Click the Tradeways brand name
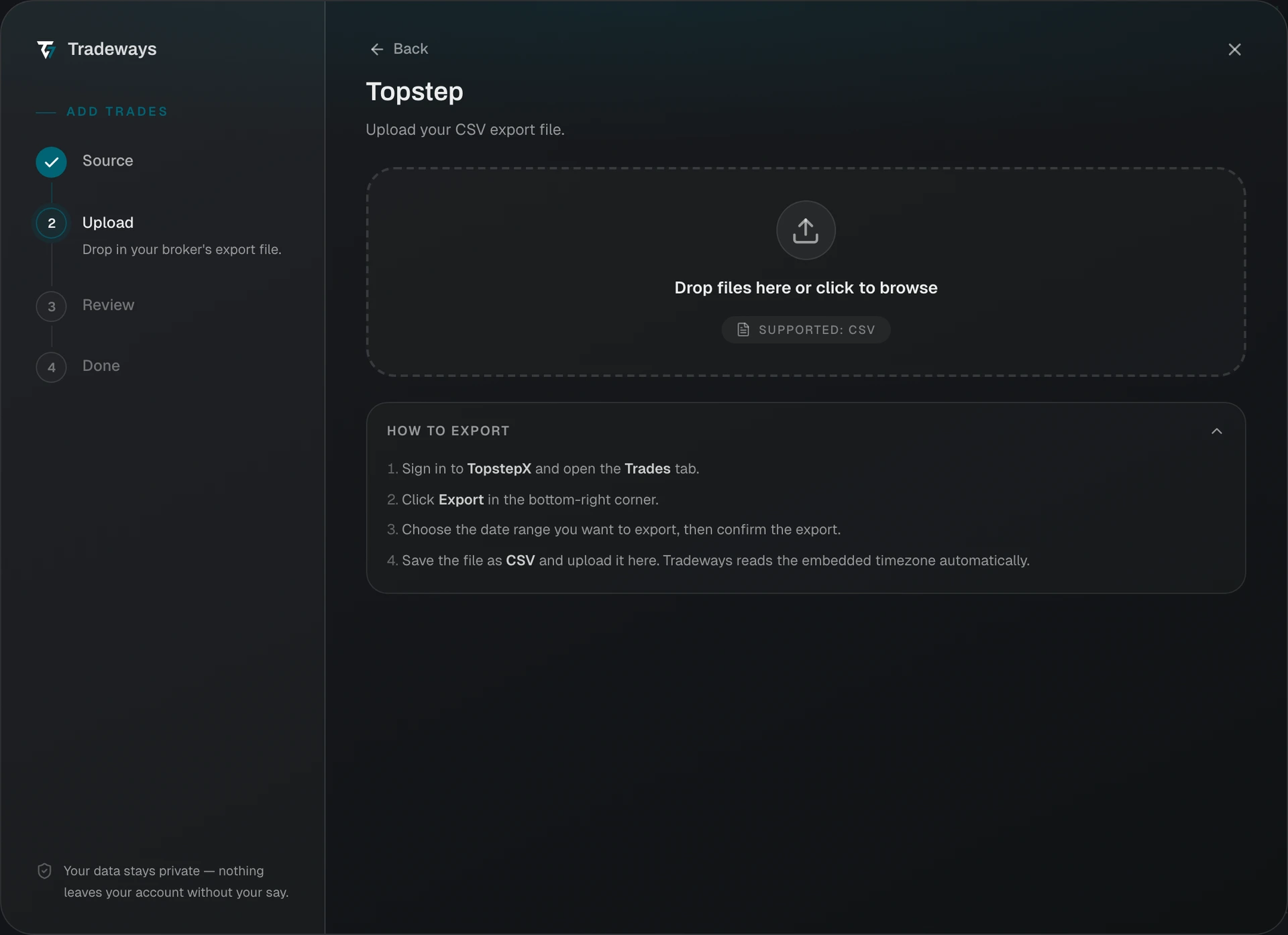The image size is (1288, 935). (112, 49)
